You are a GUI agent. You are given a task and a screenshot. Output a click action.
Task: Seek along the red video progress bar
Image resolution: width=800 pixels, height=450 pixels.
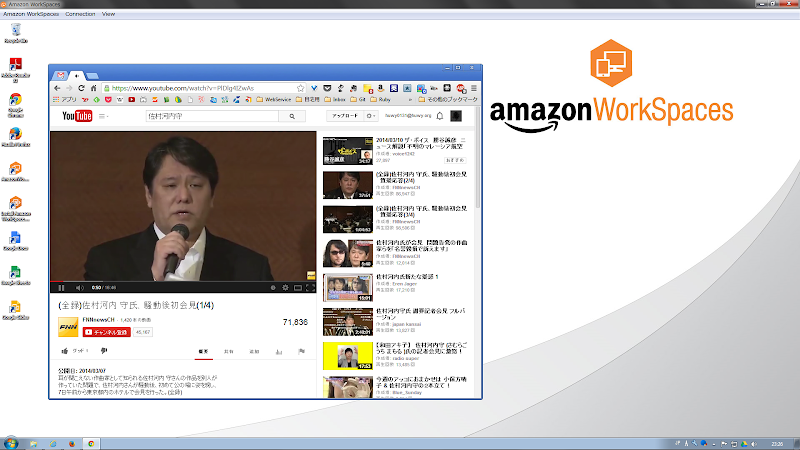183,281
